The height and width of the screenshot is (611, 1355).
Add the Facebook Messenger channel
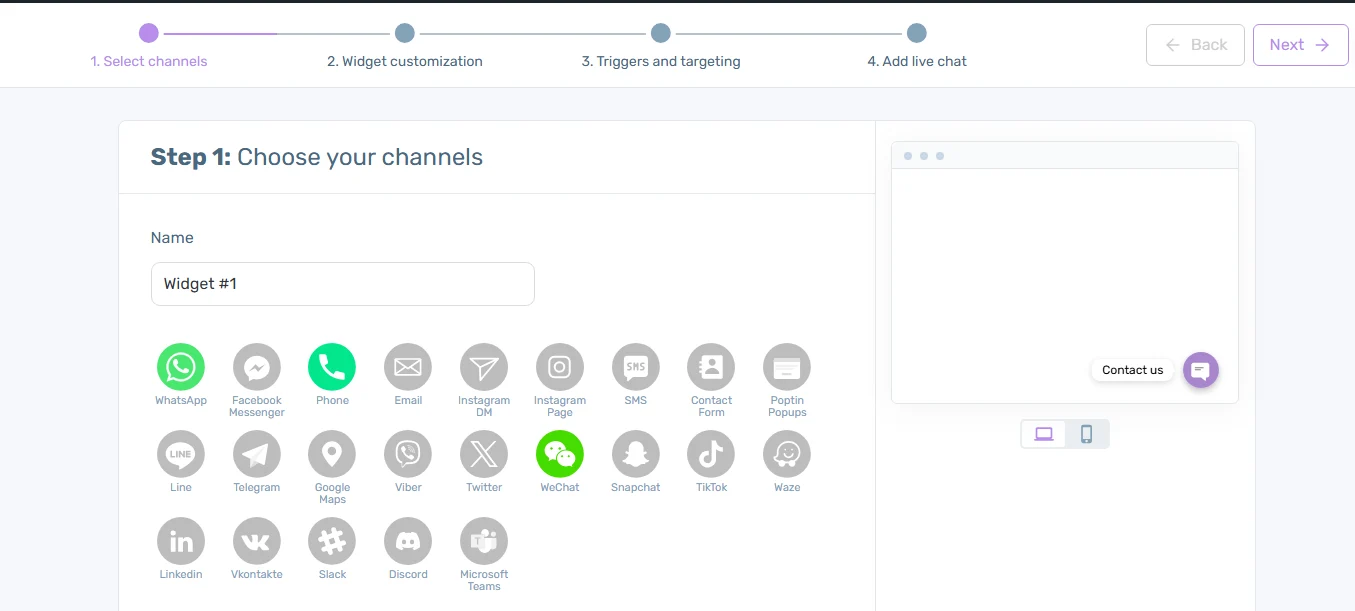coord(257,368)
